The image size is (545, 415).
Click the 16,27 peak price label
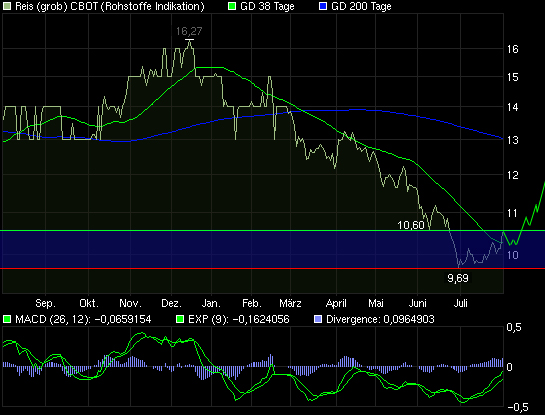coord(189,31)
